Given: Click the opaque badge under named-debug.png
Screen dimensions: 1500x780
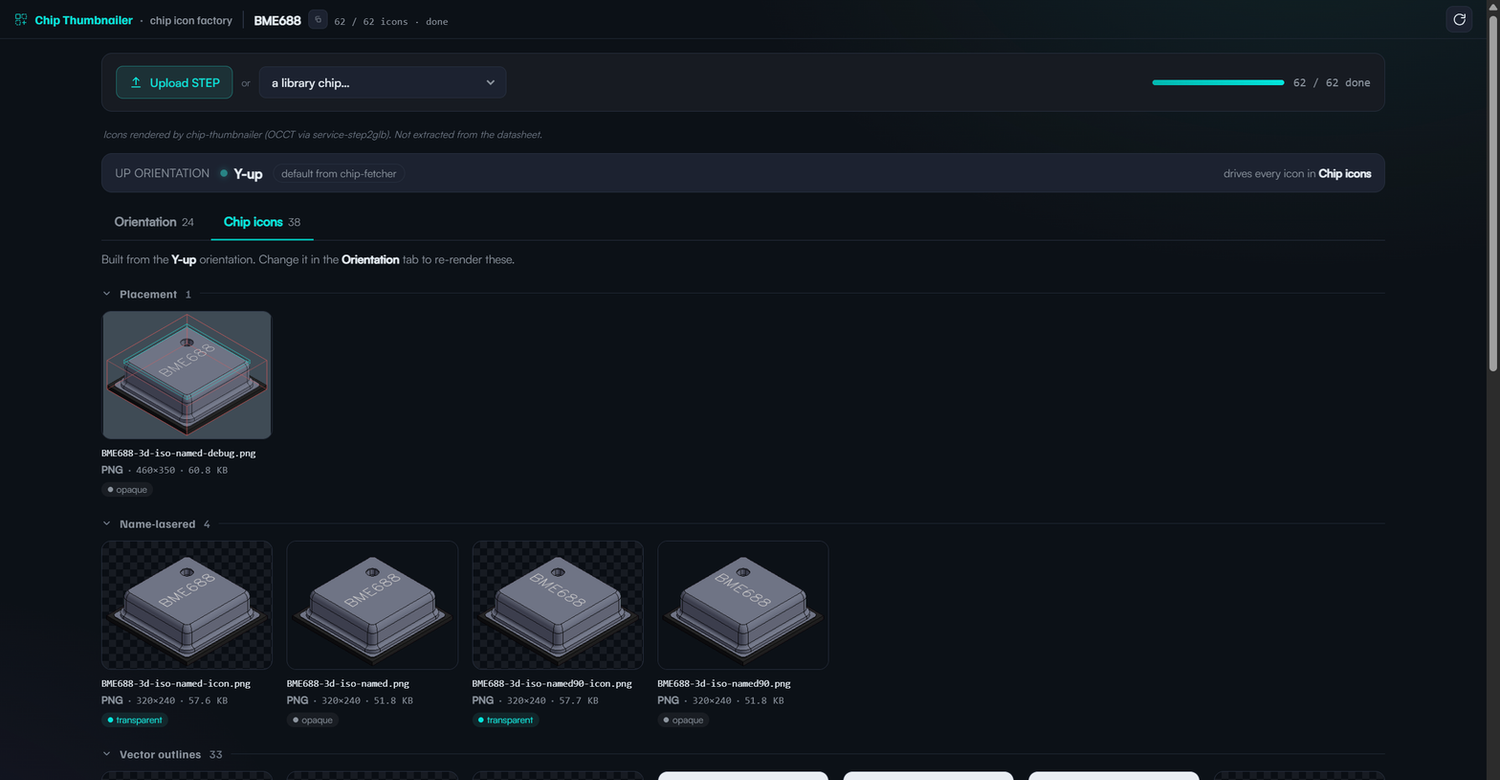Looking at the screenshot, I should [127, 490].
